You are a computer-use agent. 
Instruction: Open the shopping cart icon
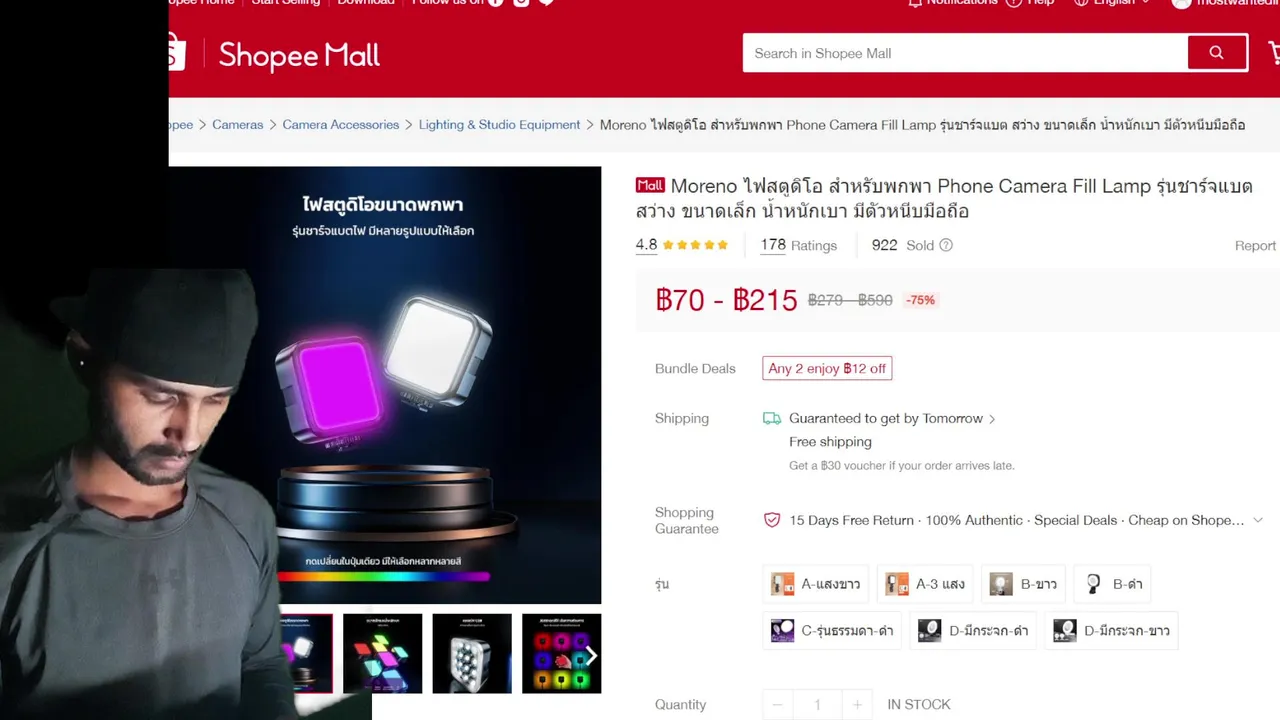click(1273, 52)
